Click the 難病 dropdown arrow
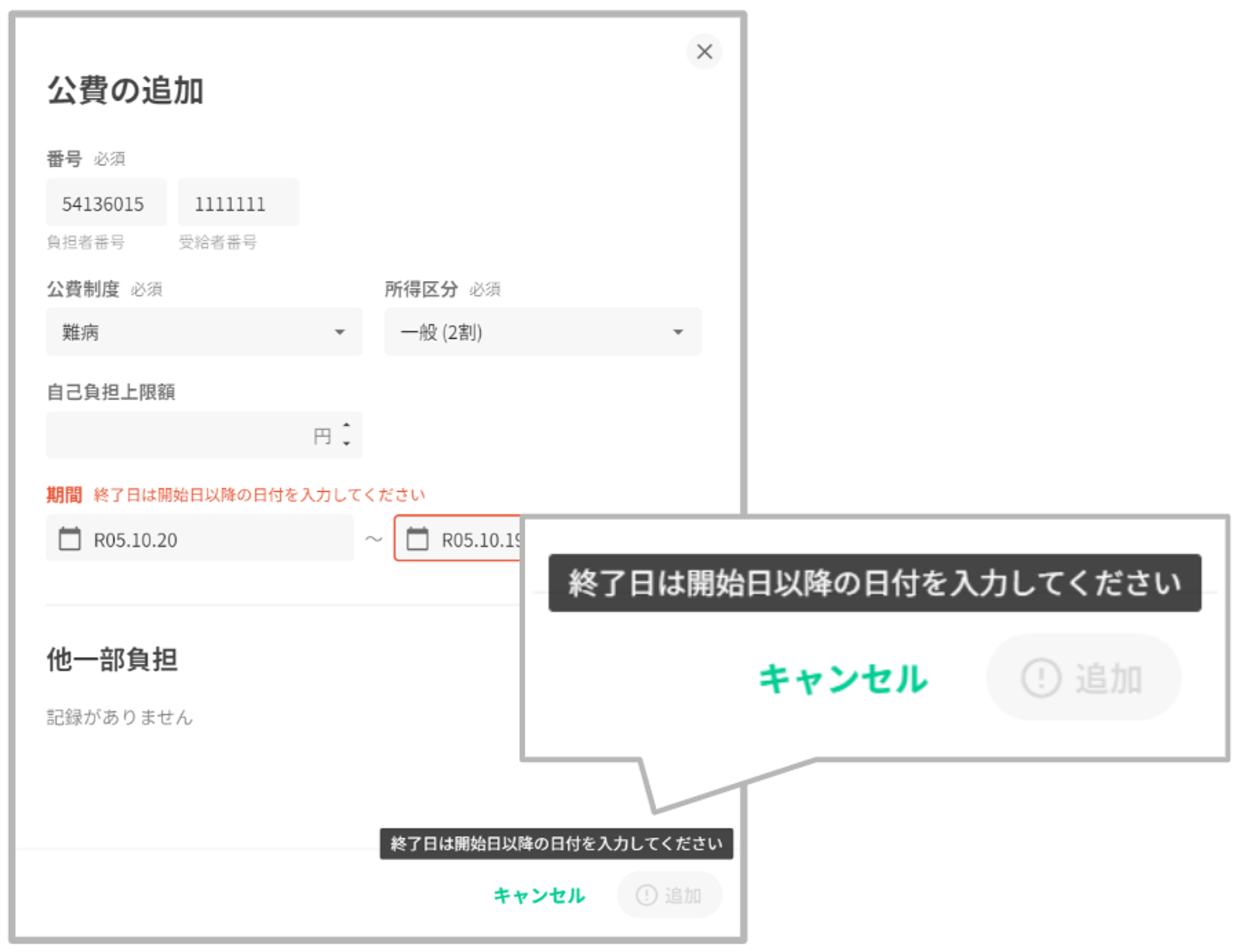1245x952 pixels. pos(339,332)
